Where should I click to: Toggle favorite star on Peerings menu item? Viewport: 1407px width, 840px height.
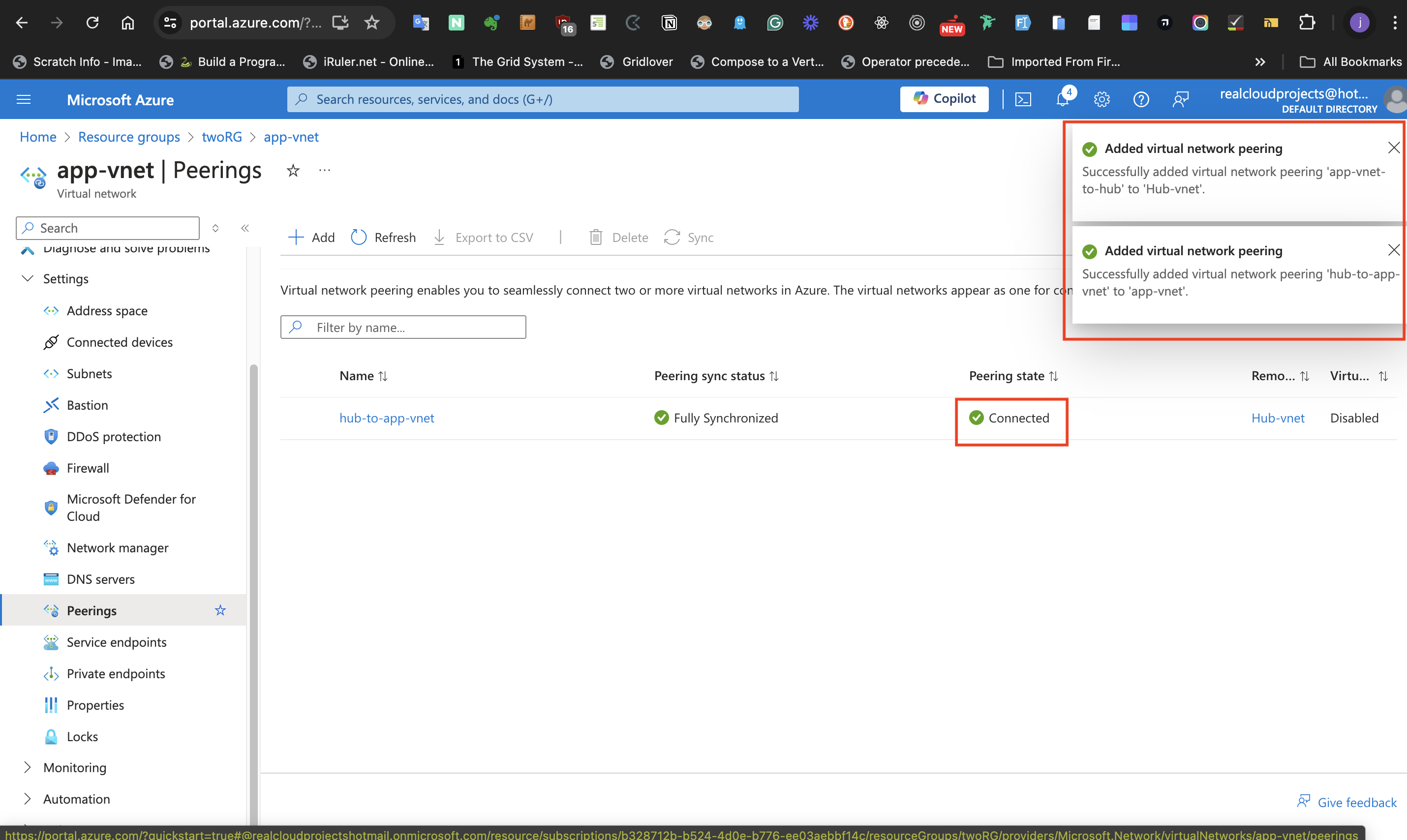(220, 610)
